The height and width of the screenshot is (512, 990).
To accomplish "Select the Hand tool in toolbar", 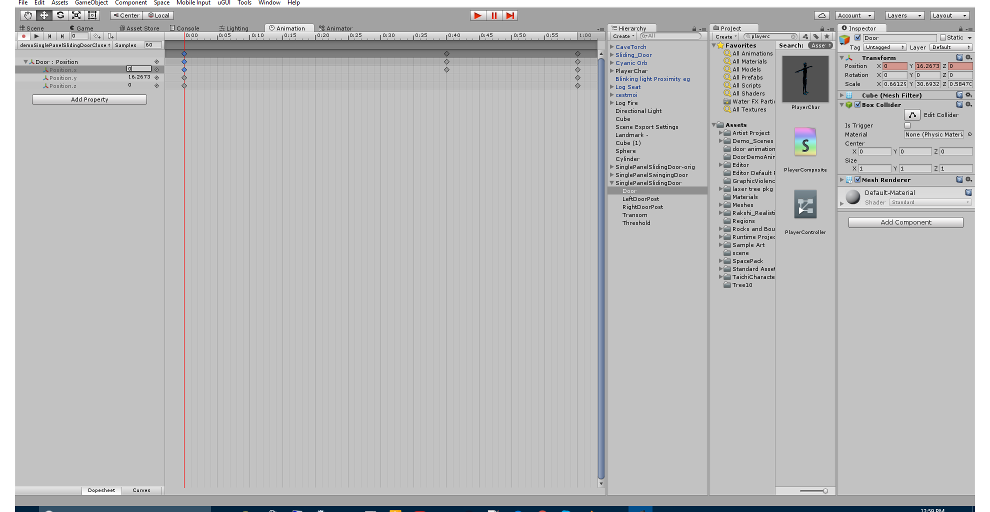I will pos(28,15).
